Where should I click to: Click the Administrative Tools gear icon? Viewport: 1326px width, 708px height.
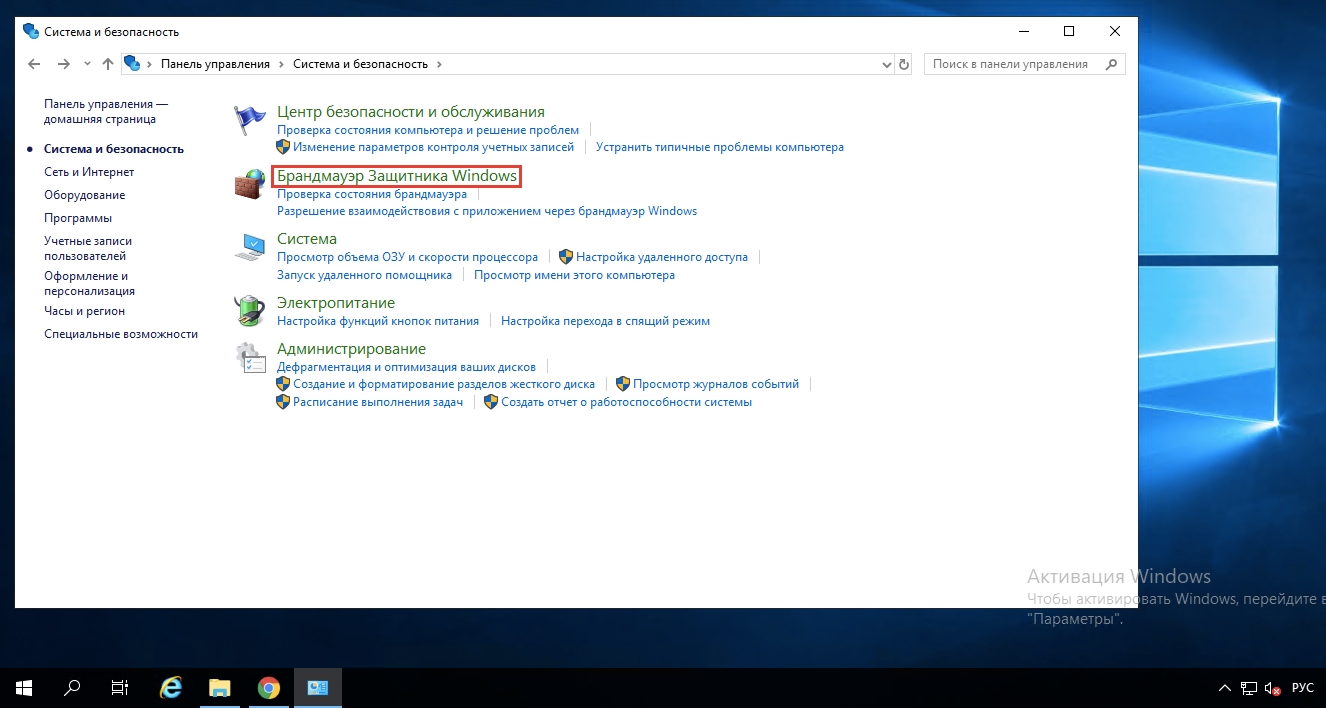coord(249,358)
